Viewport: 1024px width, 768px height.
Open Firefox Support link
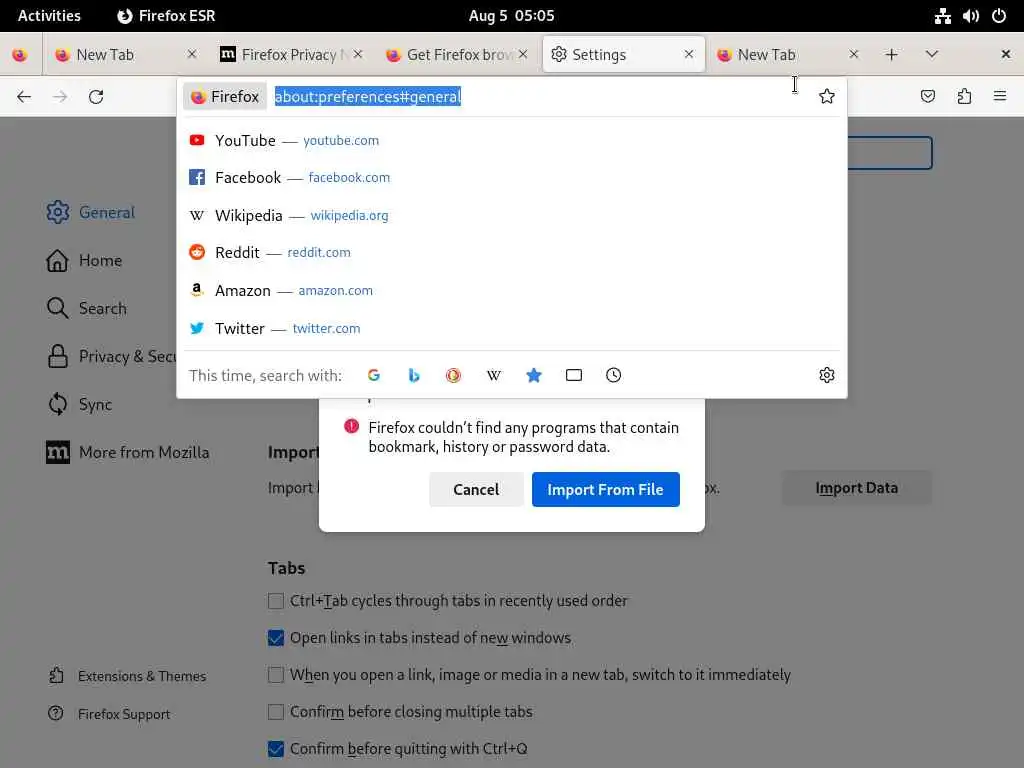click(x=110, y=714)
